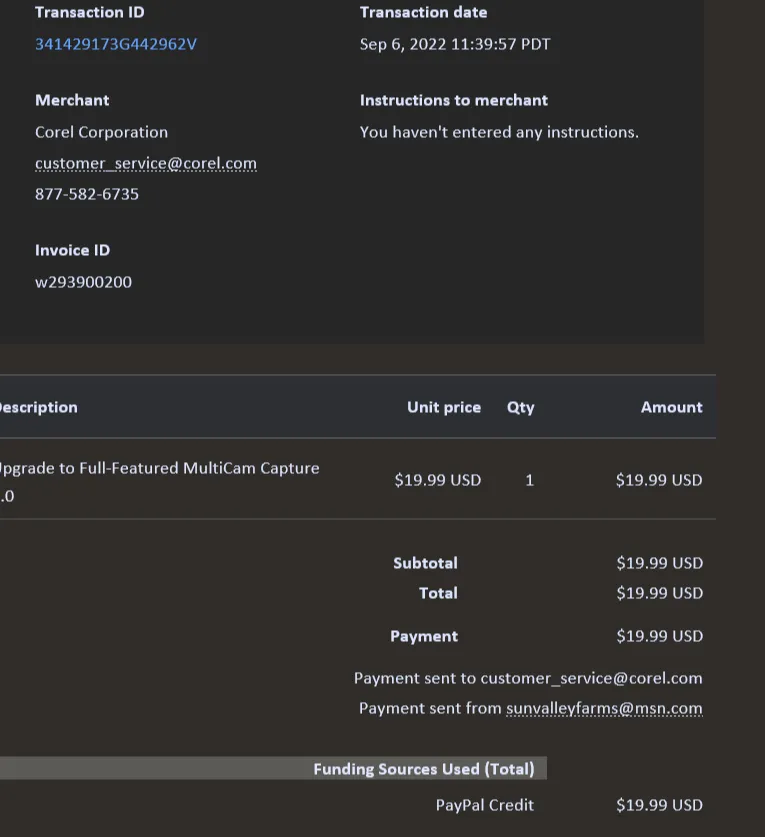
Task: Select Payment sent to customer_service@corel.com line
Action: tap(529, 678)
